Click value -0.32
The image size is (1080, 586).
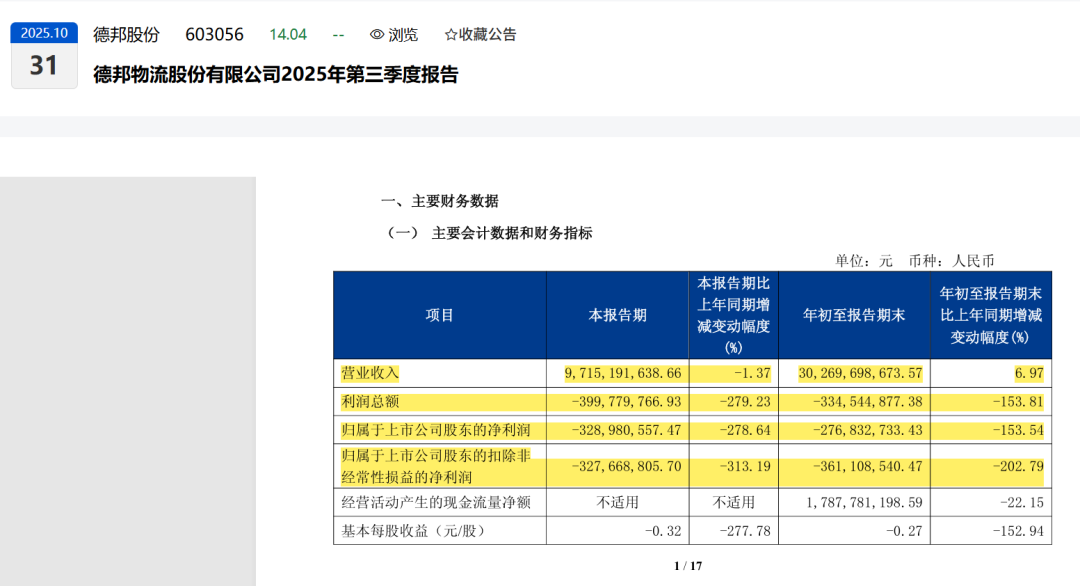click(x=663, y=531)
